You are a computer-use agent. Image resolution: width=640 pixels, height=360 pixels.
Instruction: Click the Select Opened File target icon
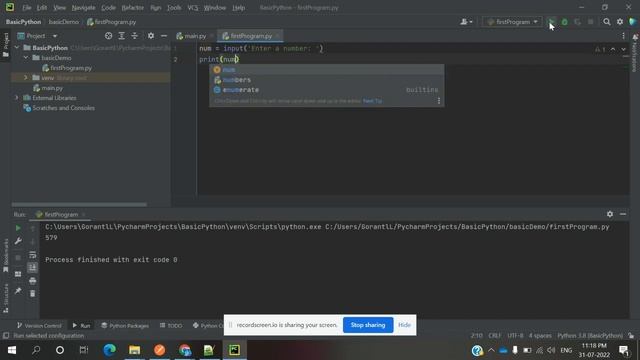[108, 36]
